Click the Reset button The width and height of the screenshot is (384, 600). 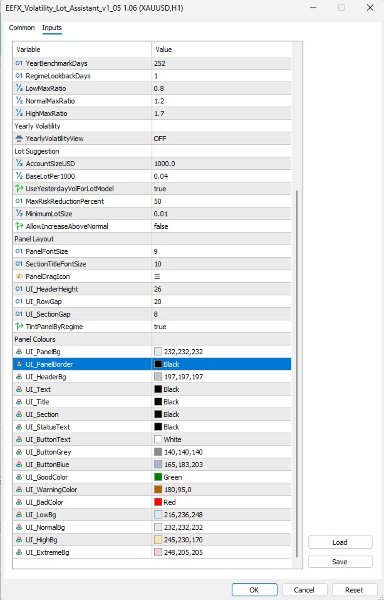[x=354, y=590]
